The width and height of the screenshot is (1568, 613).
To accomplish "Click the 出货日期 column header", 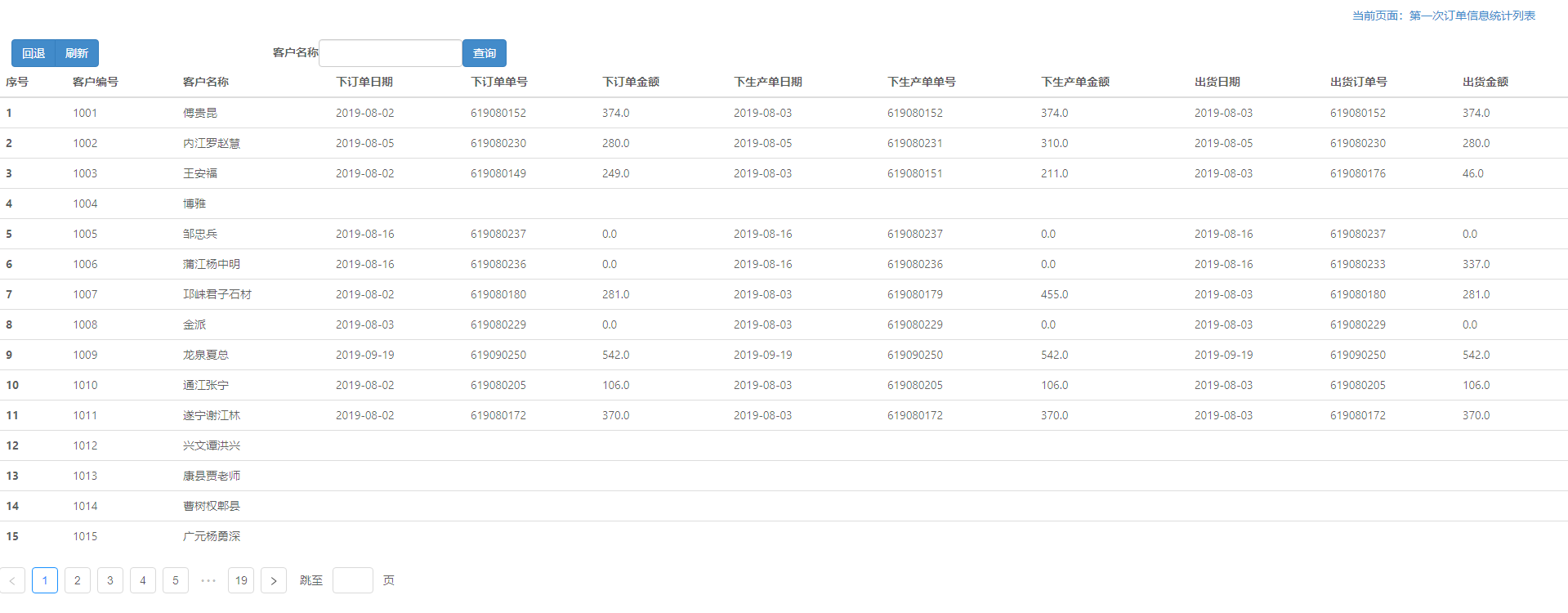I will coord(1217,82).
